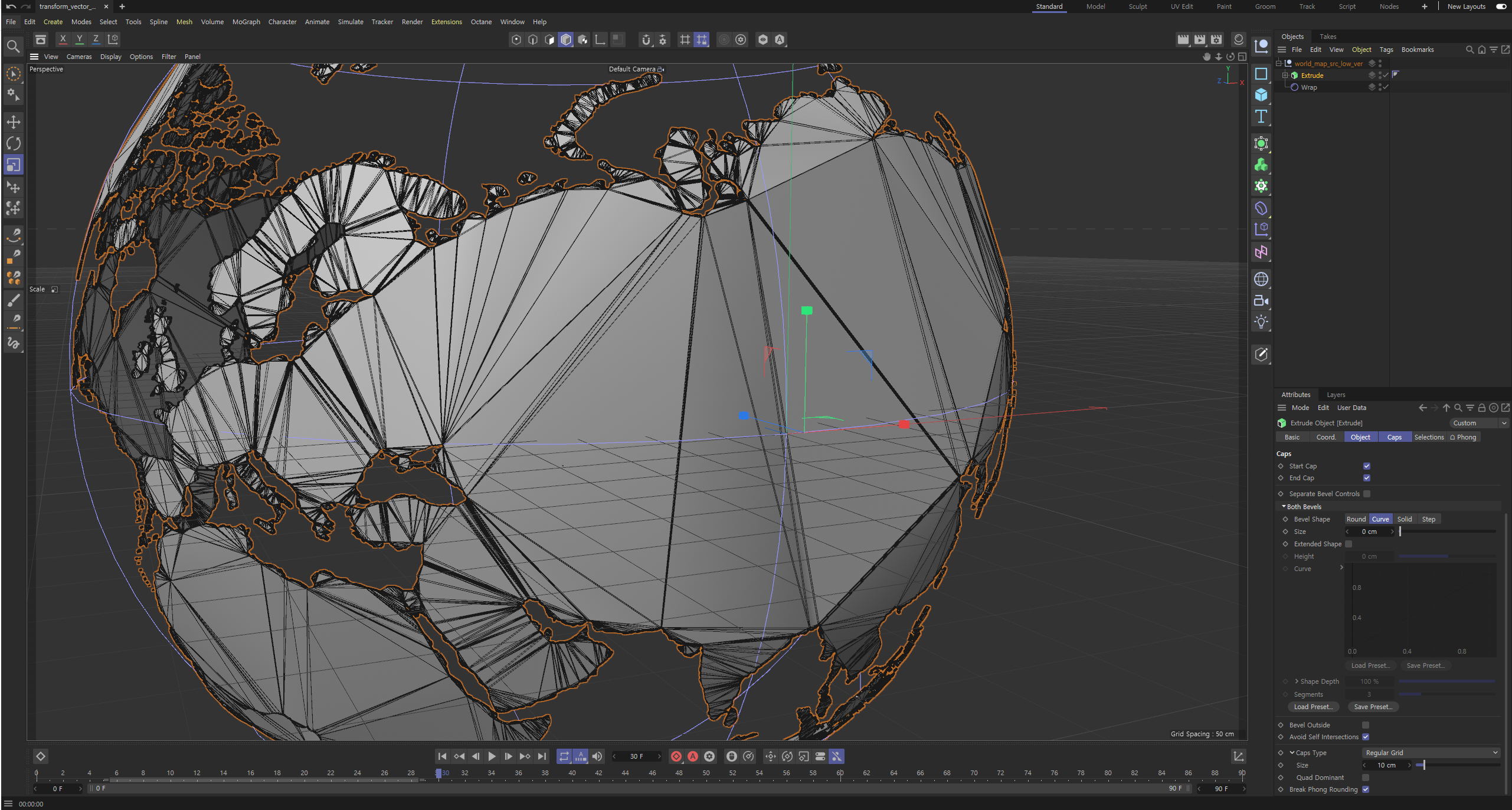Toggle Z axis lock
Screen dimensions: 1512x810
click(x=96, y=40)
